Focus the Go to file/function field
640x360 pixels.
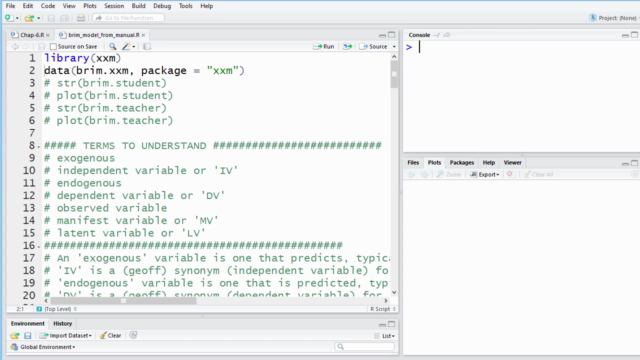pos(128,18)
